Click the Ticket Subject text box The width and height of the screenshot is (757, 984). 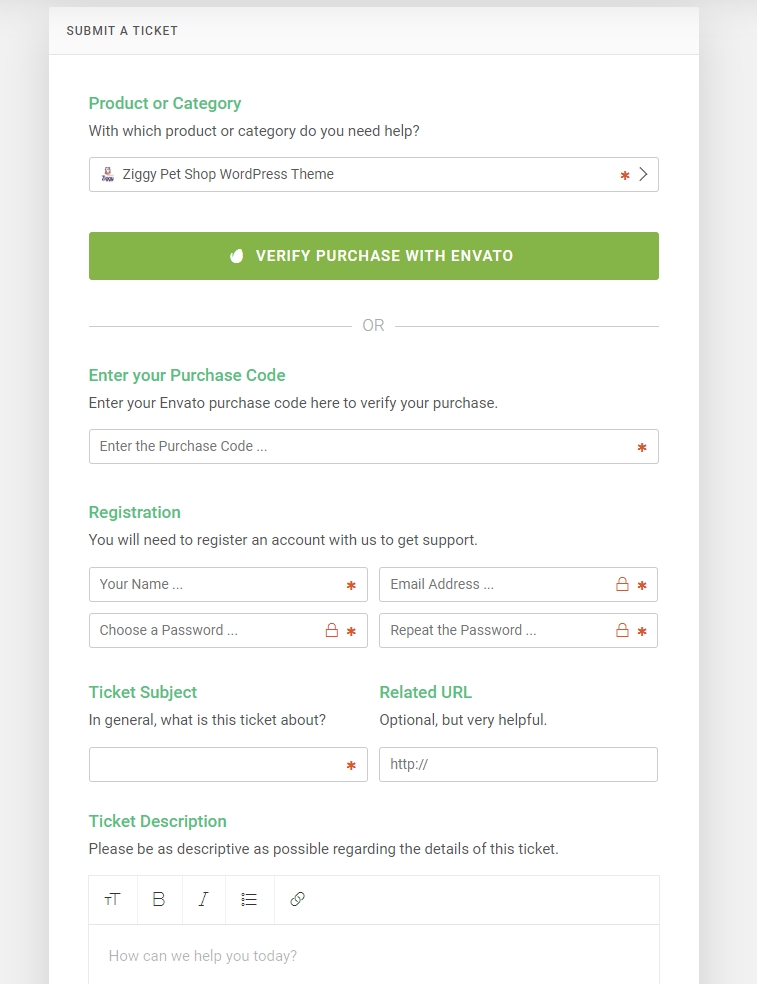[x=215, y=764]
